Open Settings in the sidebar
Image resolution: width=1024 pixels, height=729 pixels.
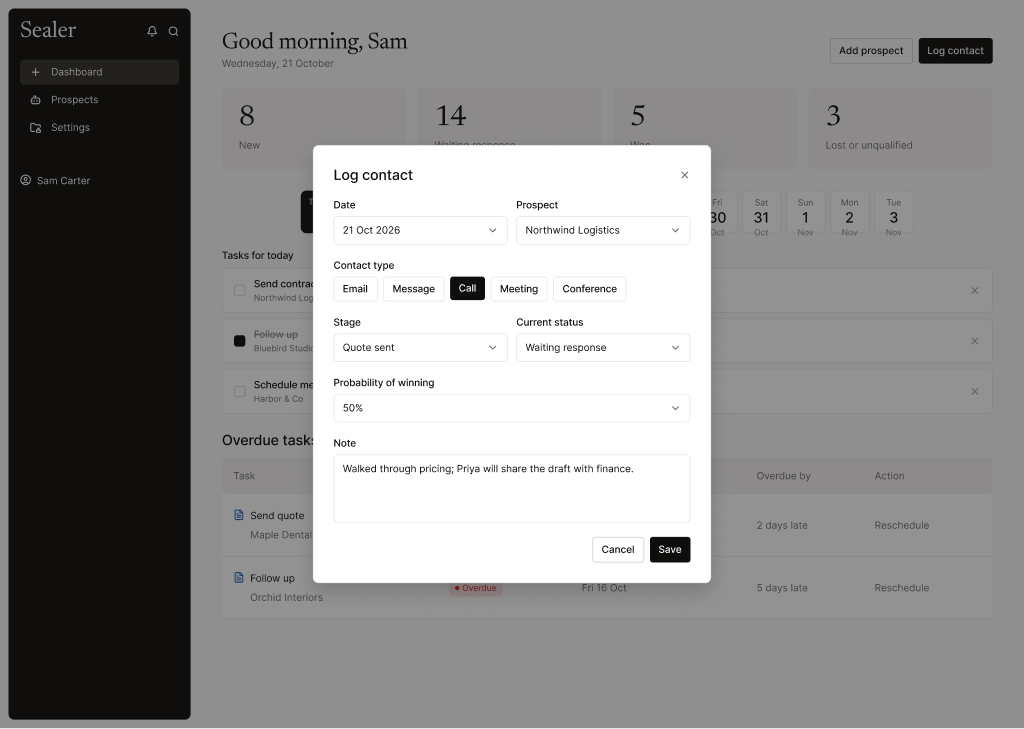click(x=99, y=127)
